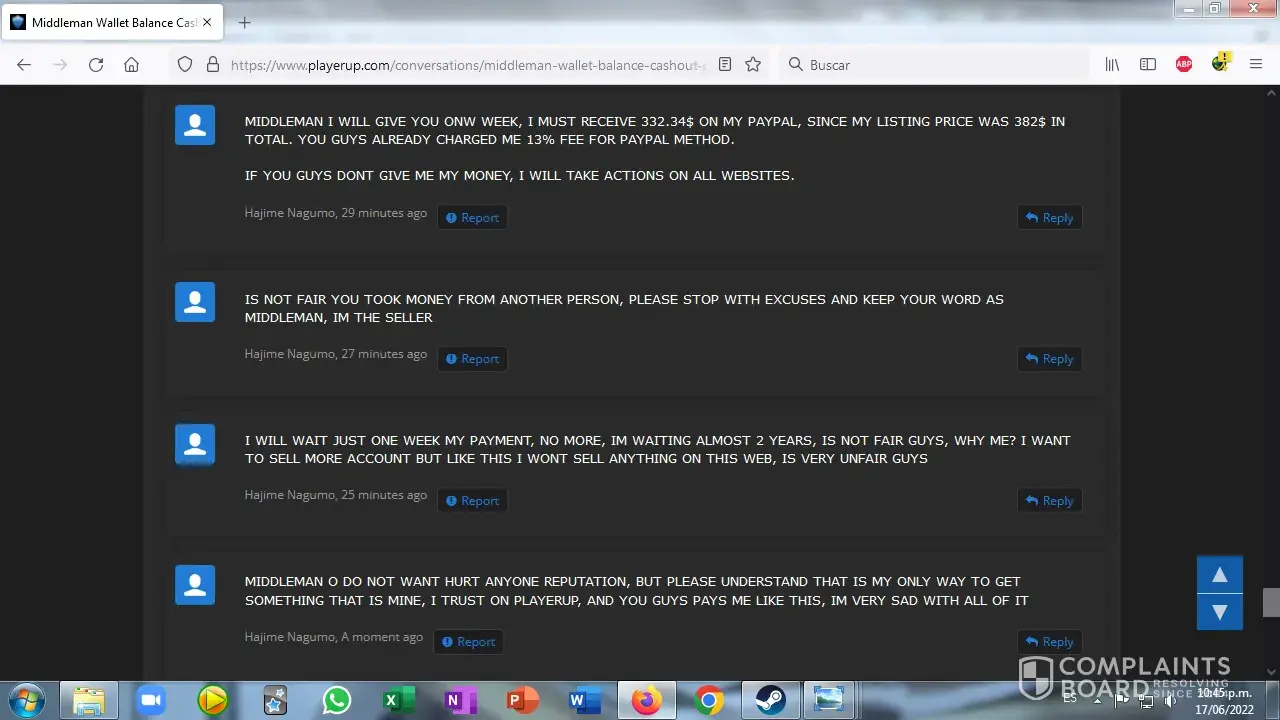Launch Zoom from the taskbar

point(151,700)
